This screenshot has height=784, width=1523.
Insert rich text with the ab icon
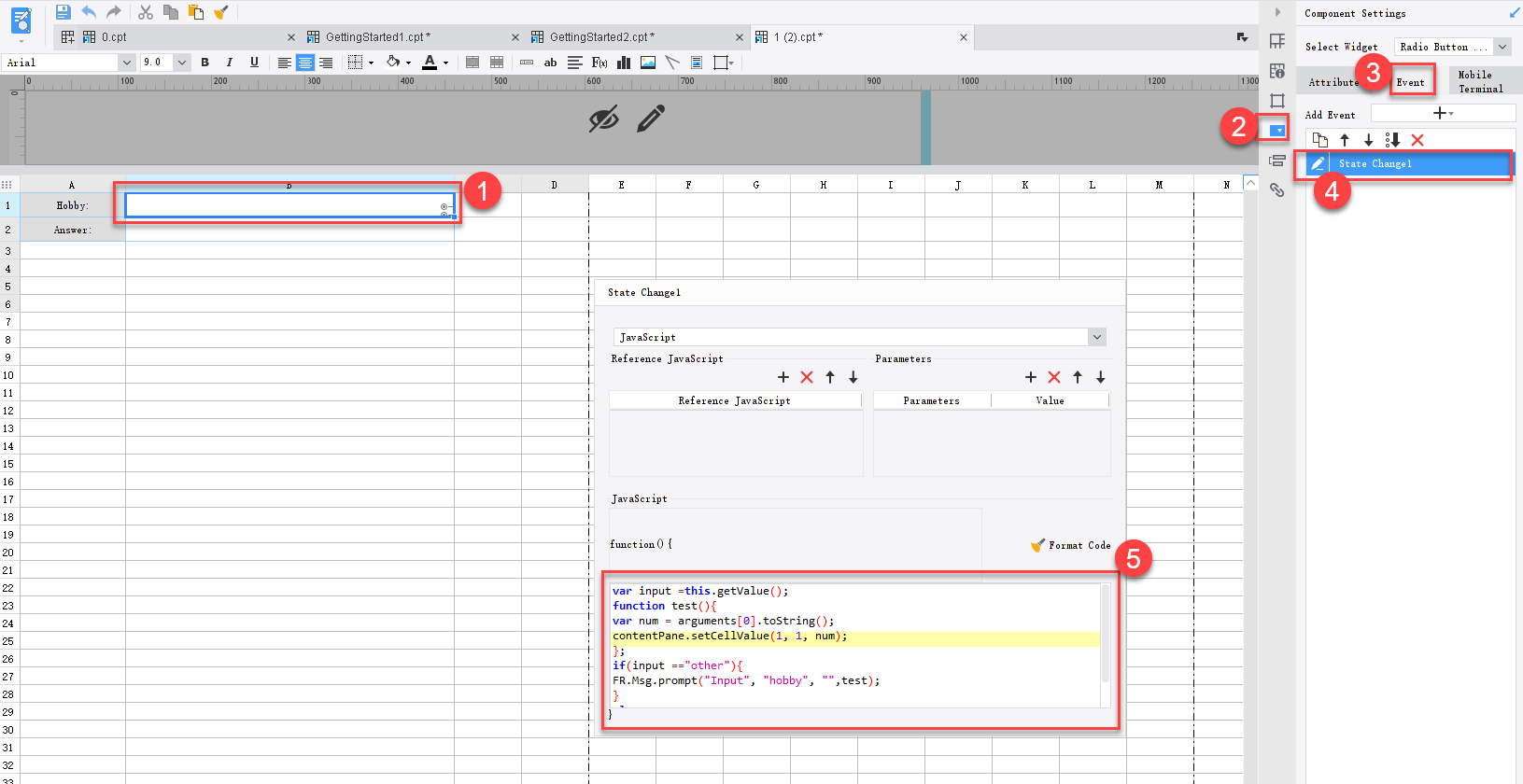551,63
